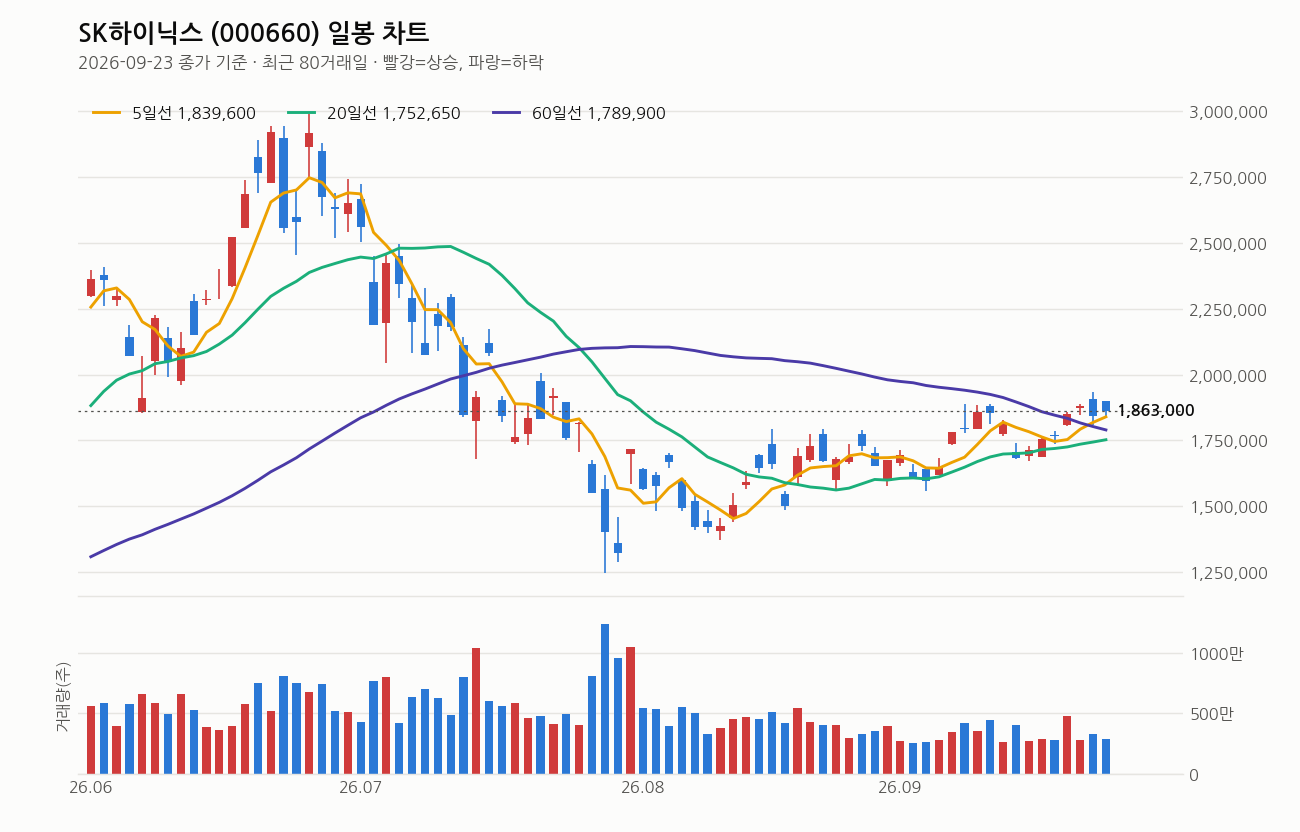Click the 거래량(주) volume axis title

63,697
